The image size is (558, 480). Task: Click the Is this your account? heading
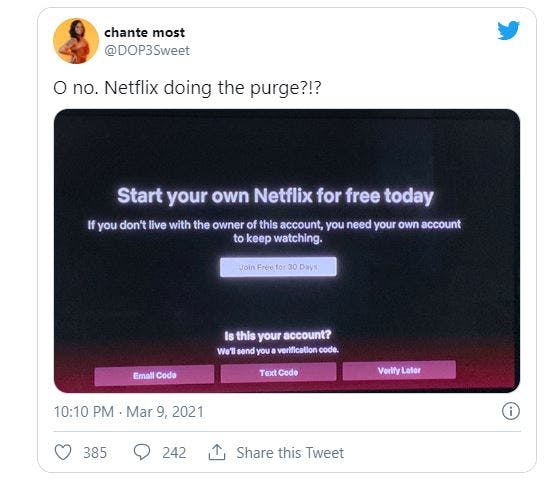click(x=278, y=335)
